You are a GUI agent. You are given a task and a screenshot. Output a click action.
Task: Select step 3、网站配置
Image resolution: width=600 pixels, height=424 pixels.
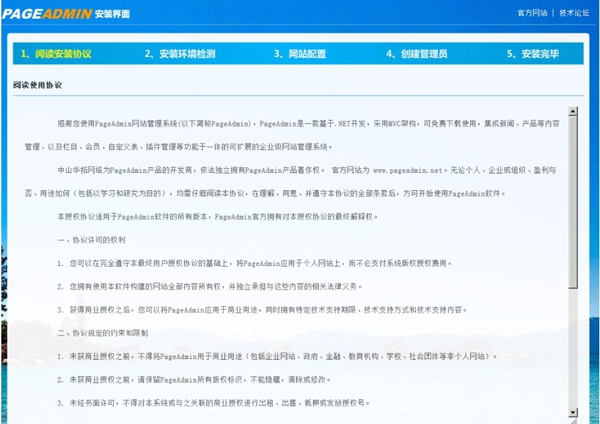coord(300,54)
